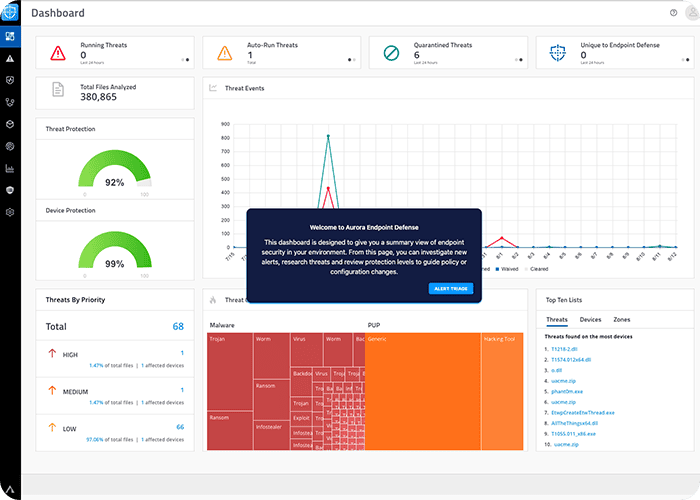Switch to the Zones tab in Top Ten Lists
Image resolution: width=700 pixels, height=500 pixels.
pos(621,320)
